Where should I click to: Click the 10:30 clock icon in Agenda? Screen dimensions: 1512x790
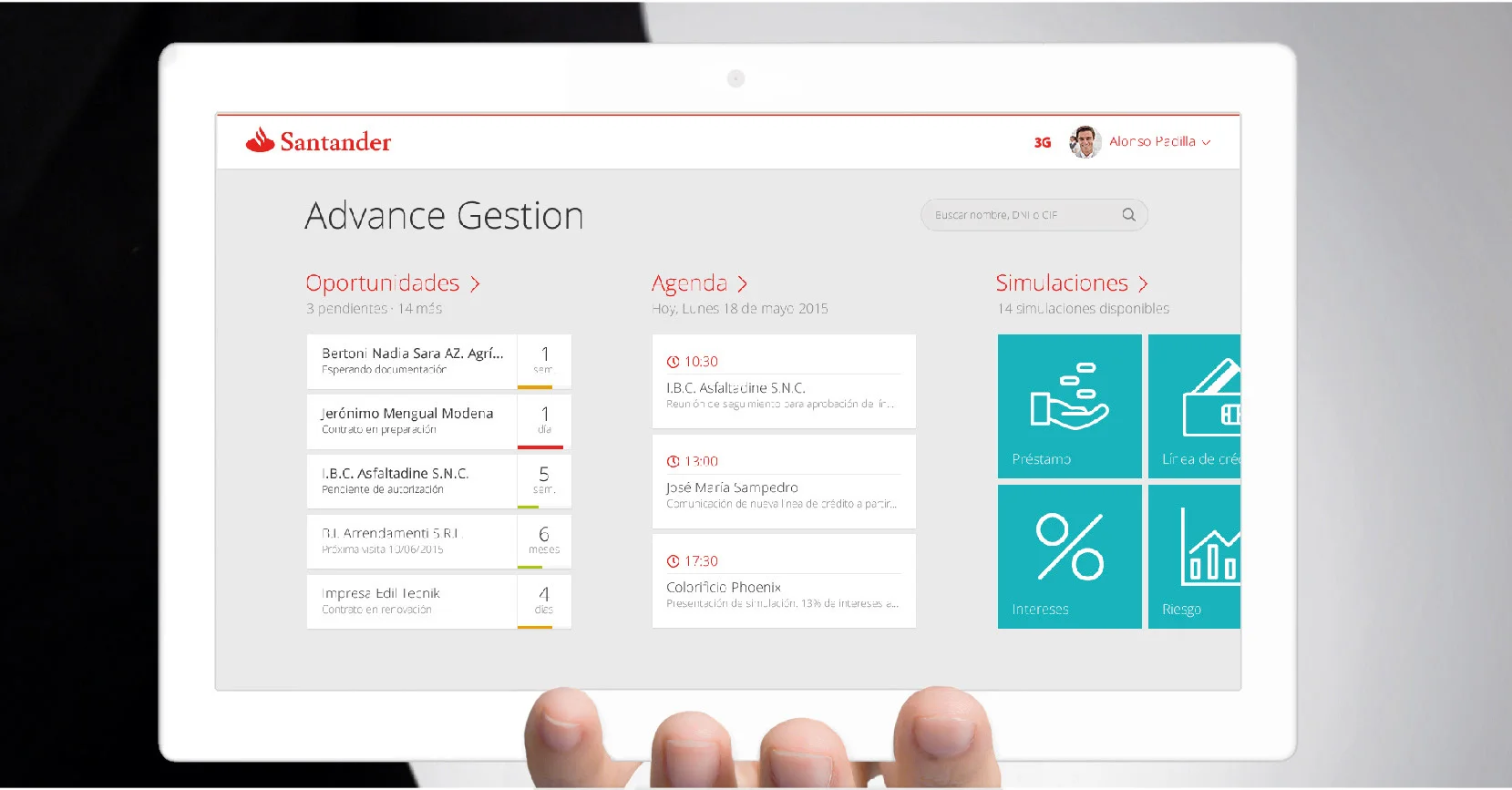click(673, 362)
